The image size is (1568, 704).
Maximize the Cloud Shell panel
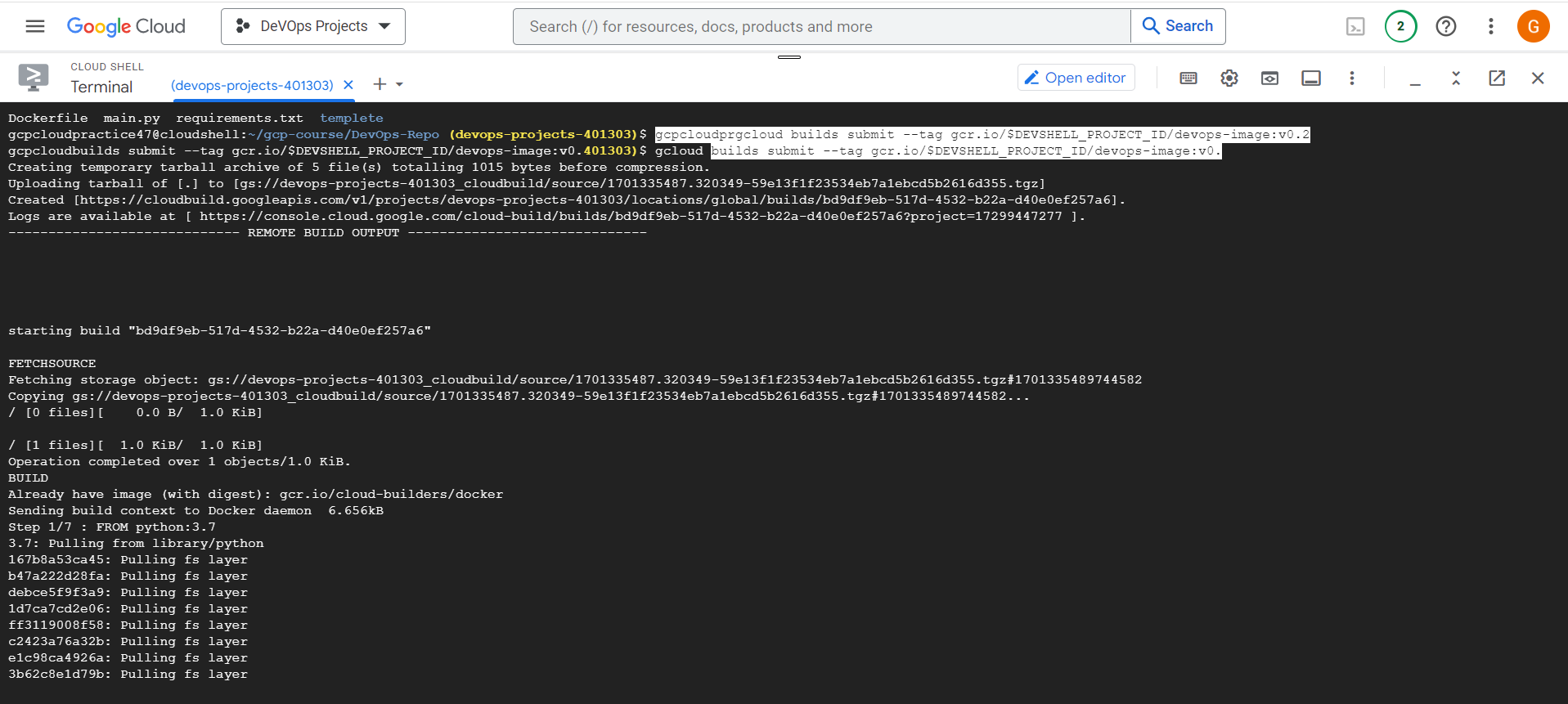point(1456,78)
